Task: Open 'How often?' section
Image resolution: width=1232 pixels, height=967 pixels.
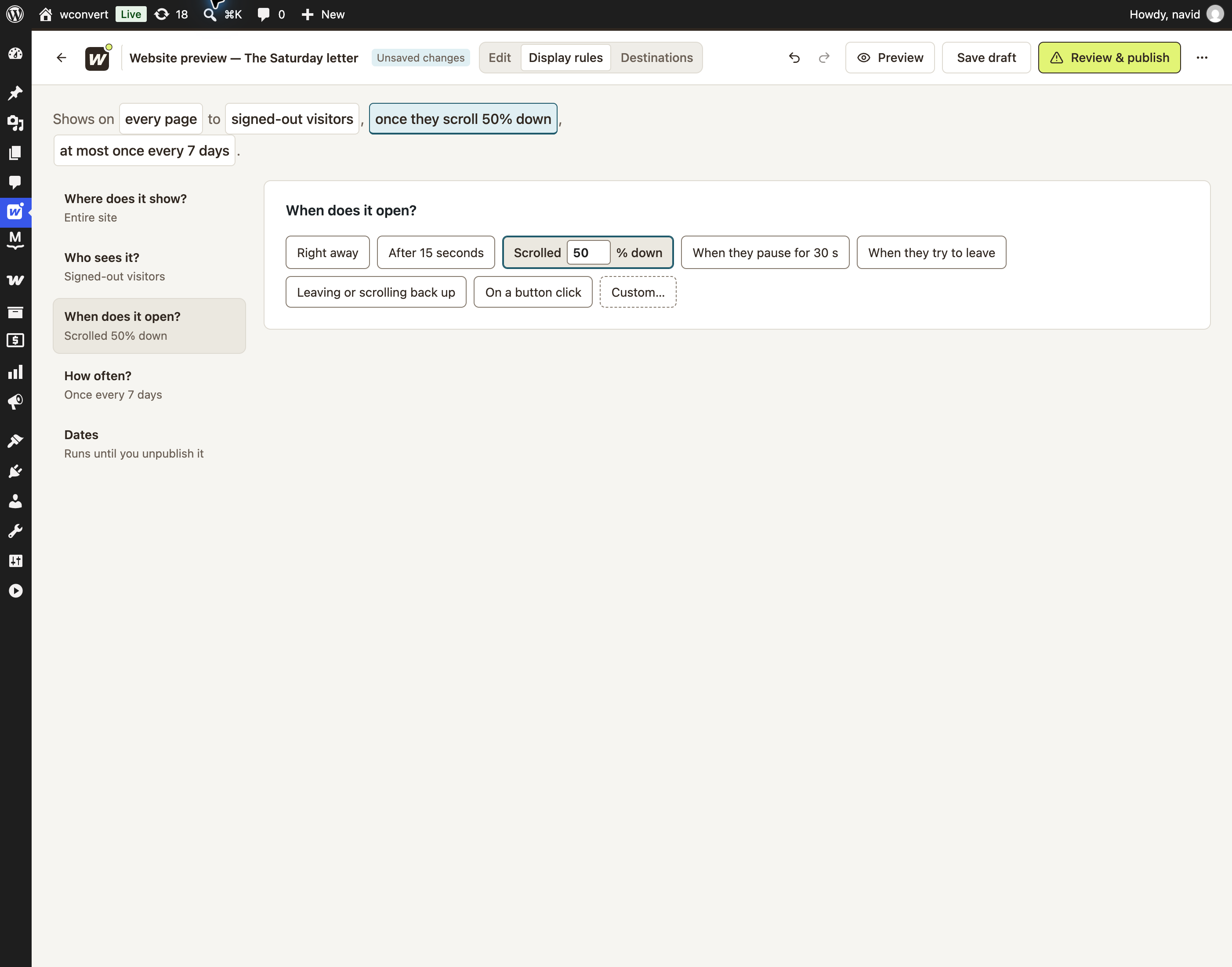Action: tap(149, 385)
